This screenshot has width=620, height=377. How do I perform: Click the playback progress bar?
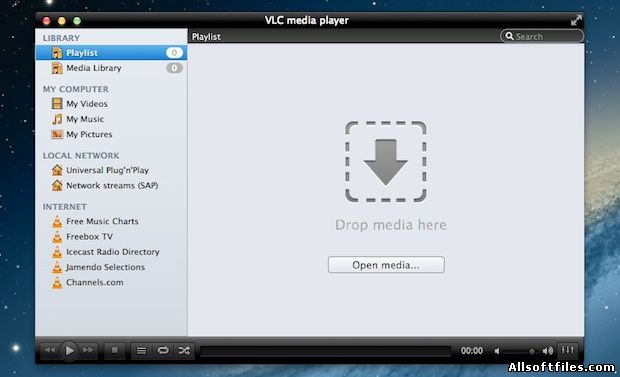(325, 351)
